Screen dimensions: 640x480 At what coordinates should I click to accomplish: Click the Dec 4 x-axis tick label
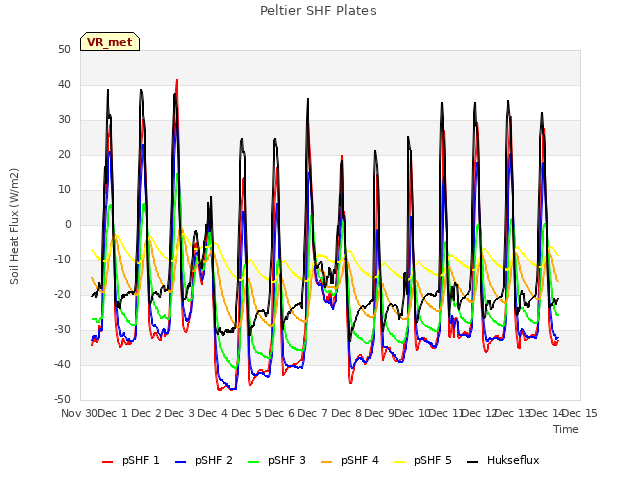(x=213, y=413)
